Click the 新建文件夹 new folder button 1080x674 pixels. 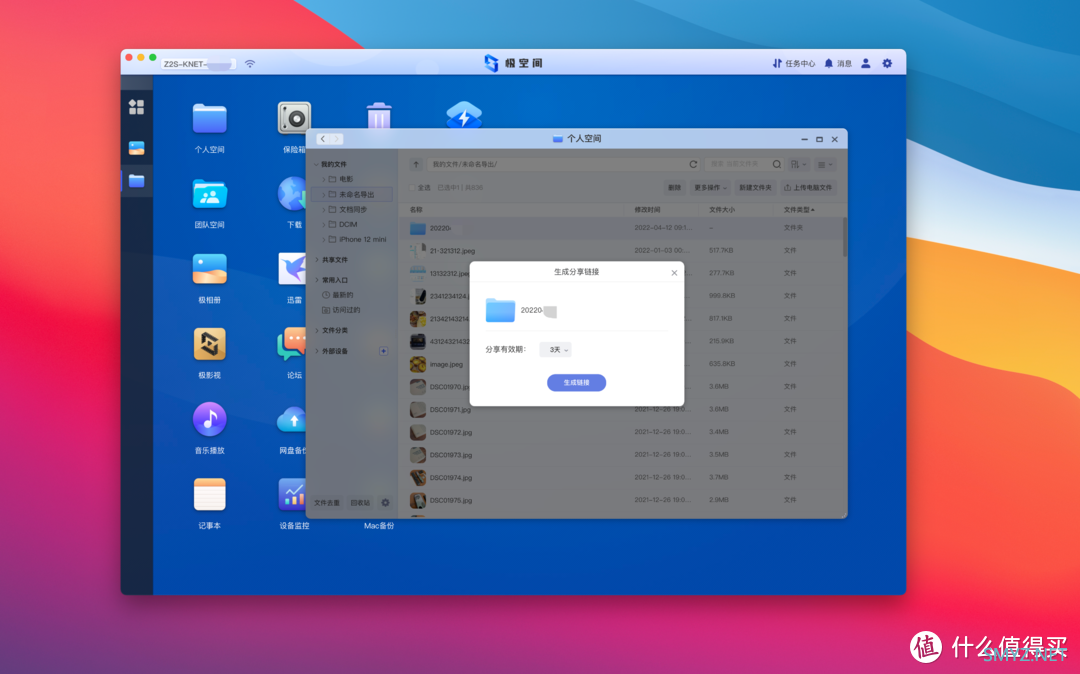(x=756, y=187)
